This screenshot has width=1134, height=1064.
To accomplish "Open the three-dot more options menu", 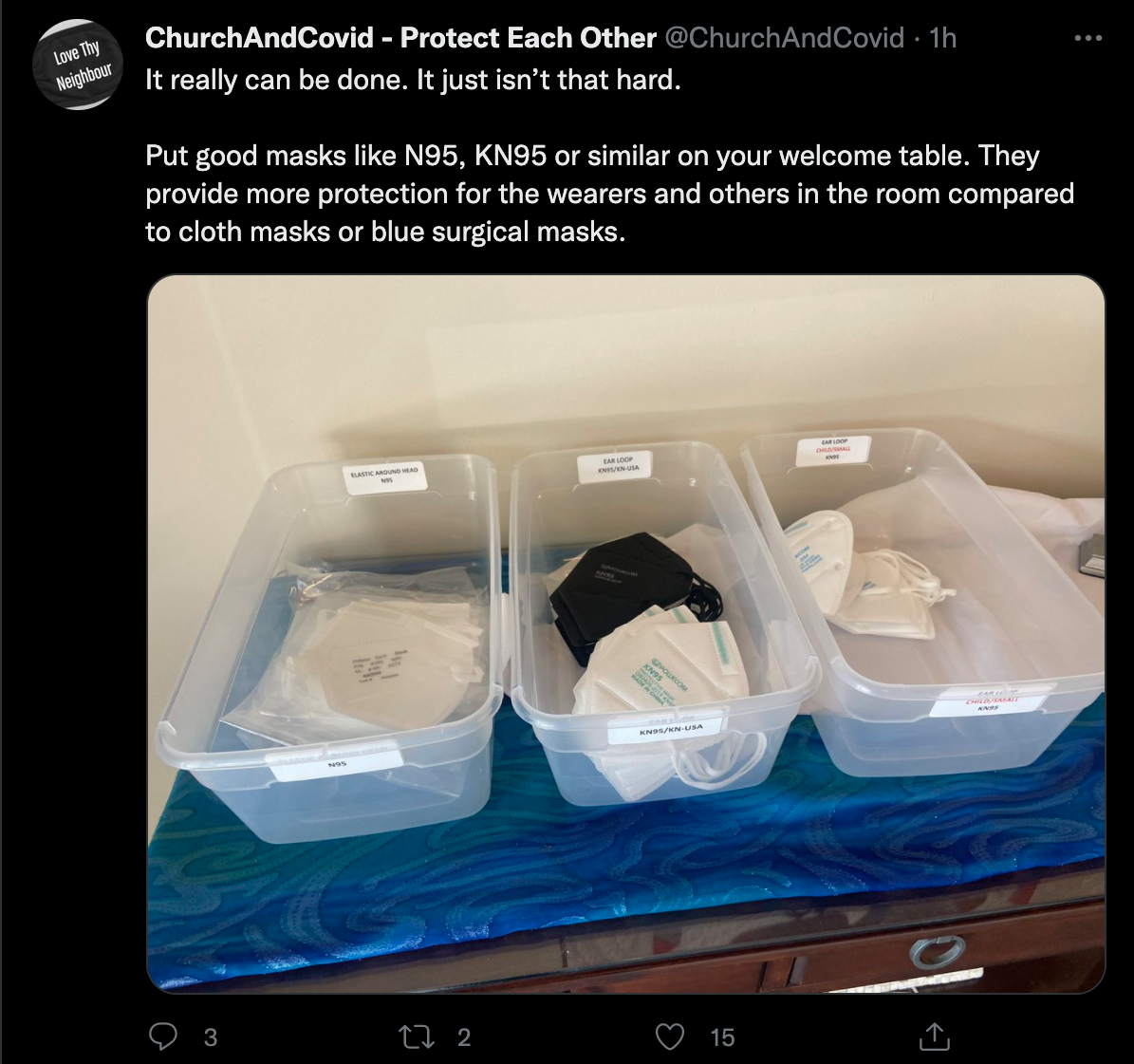I will pos(1088,38).
